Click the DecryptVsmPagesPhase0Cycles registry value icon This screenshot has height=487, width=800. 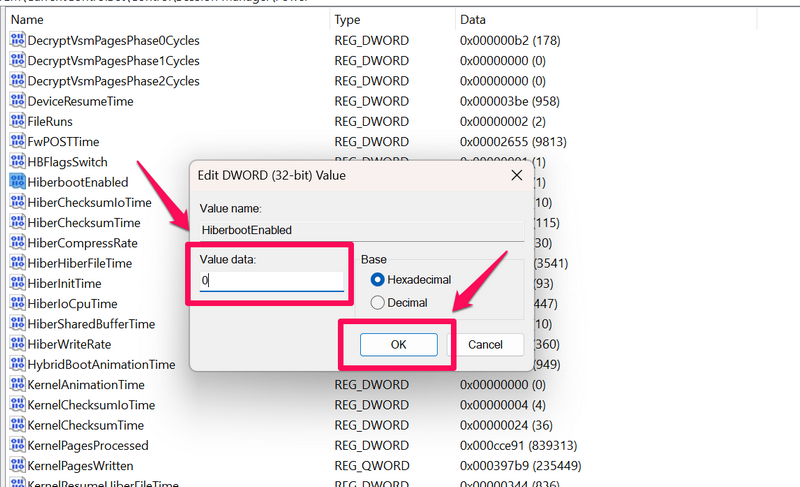pyautogui.click(x=17, y=40)
